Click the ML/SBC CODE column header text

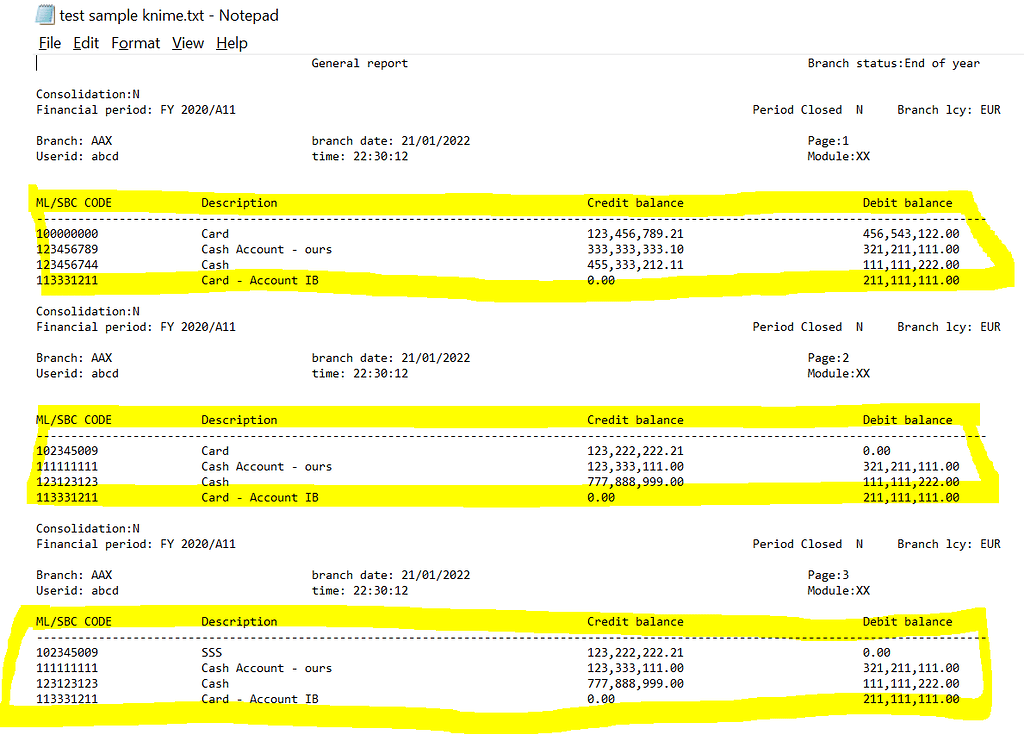click(69, 202)
